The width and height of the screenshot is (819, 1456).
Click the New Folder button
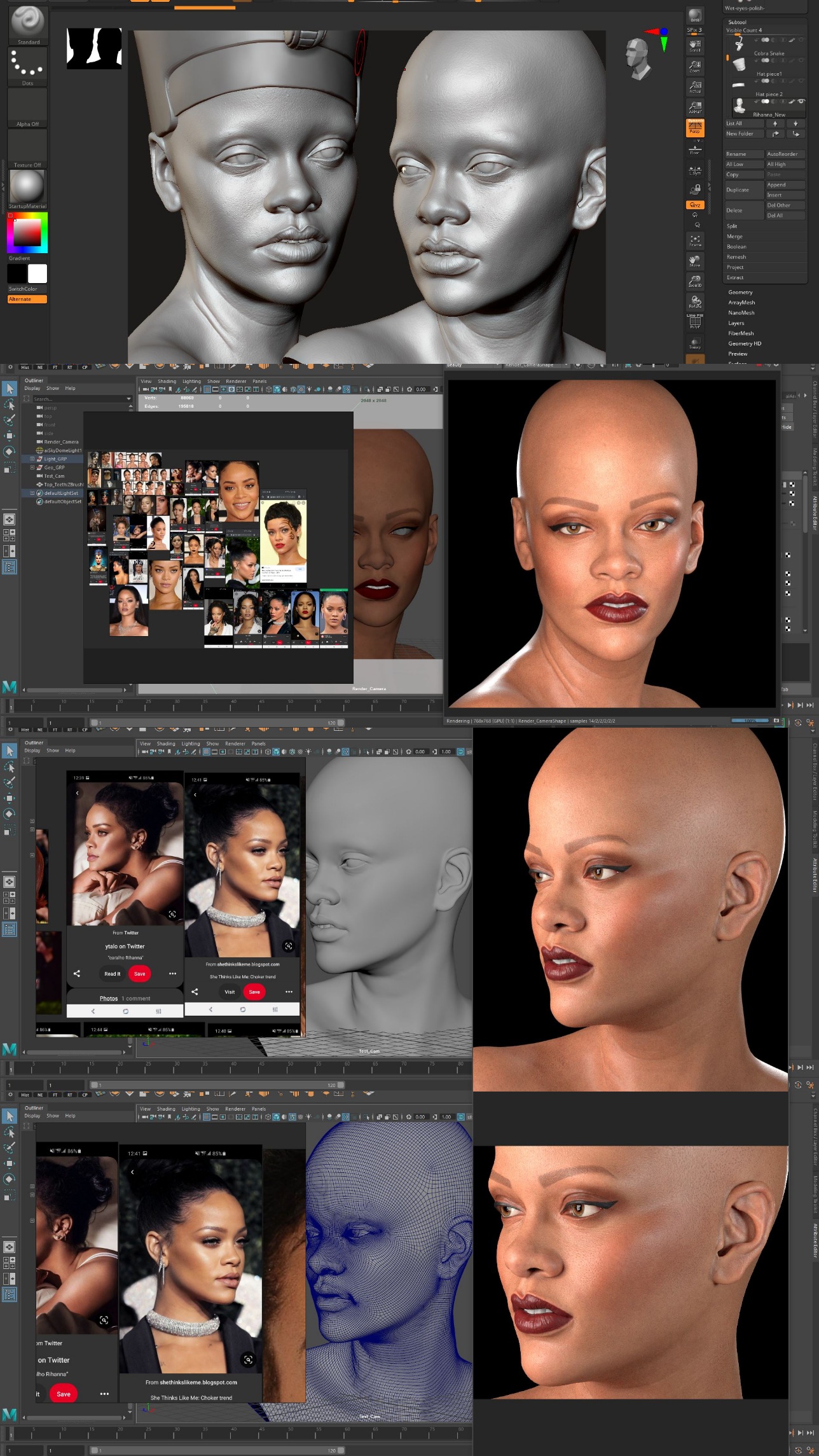pyautogui.click(x=745, y=134)
